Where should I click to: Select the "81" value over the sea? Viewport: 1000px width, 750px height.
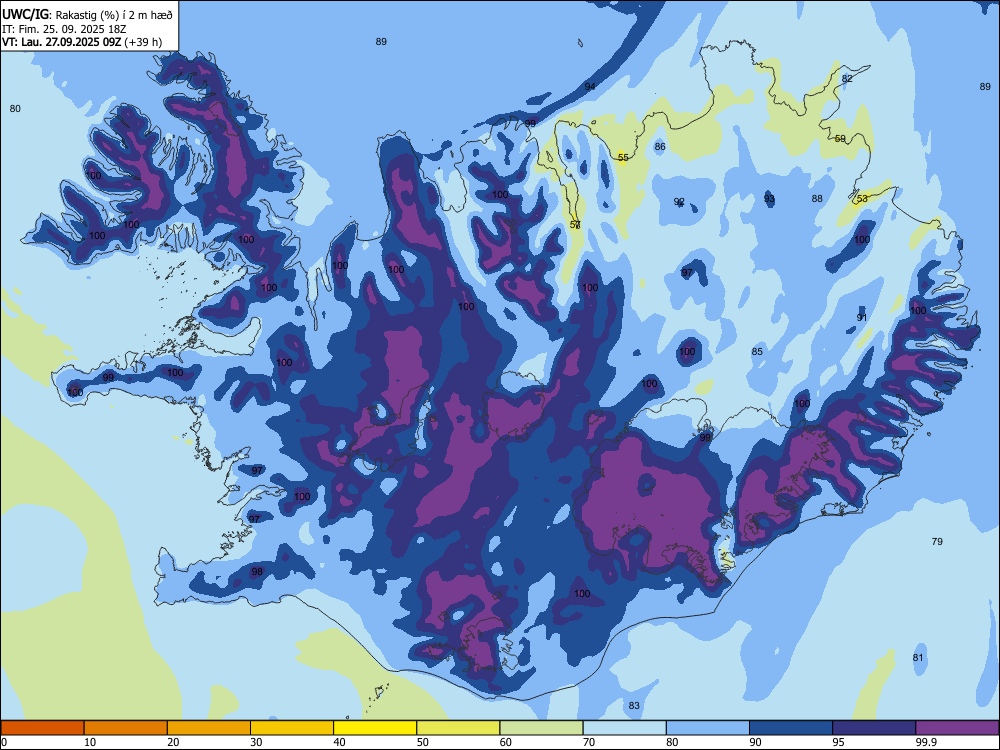click(x=918, y=658)
